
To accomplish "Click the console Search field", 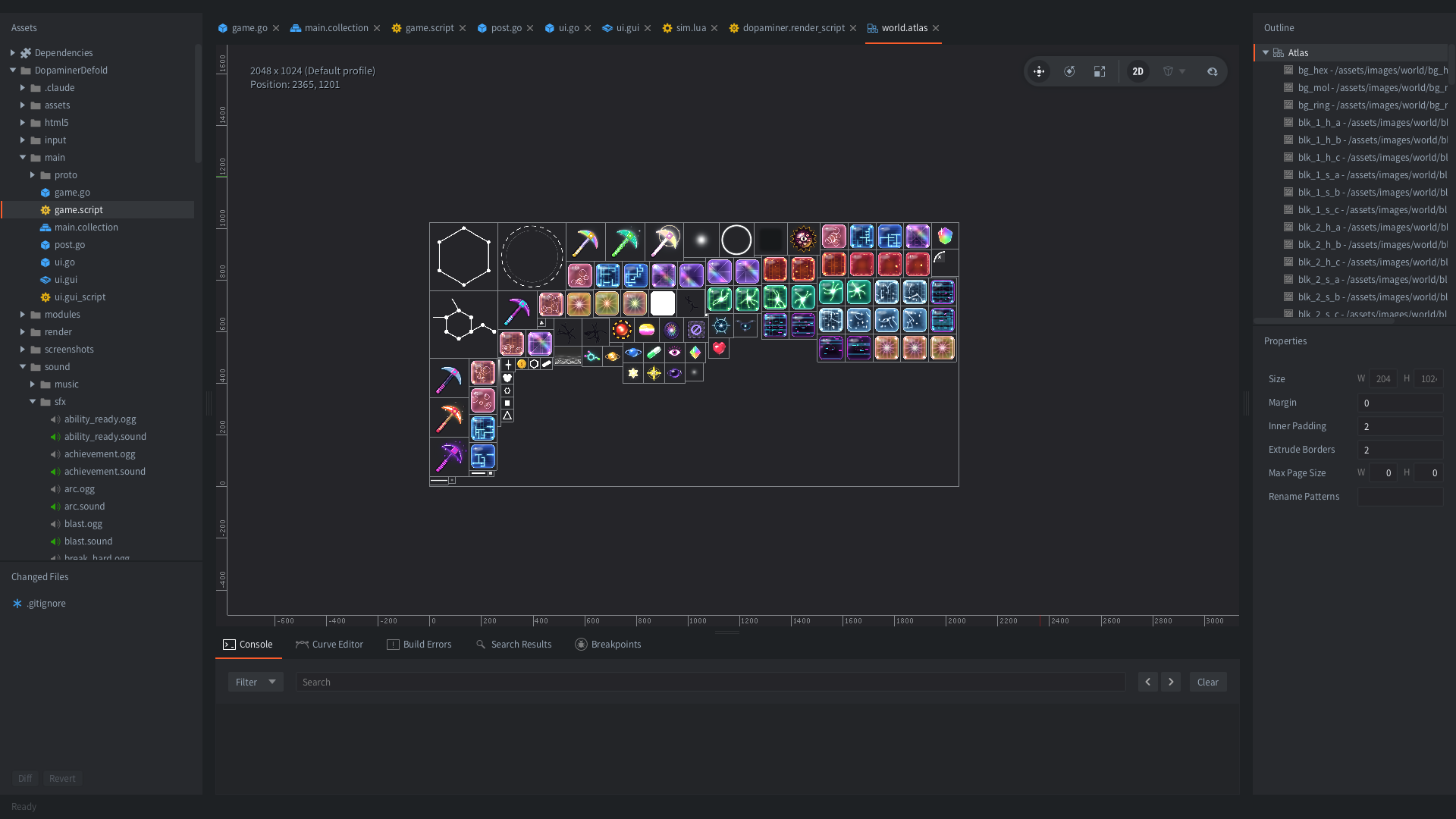I will coord(711,682).
